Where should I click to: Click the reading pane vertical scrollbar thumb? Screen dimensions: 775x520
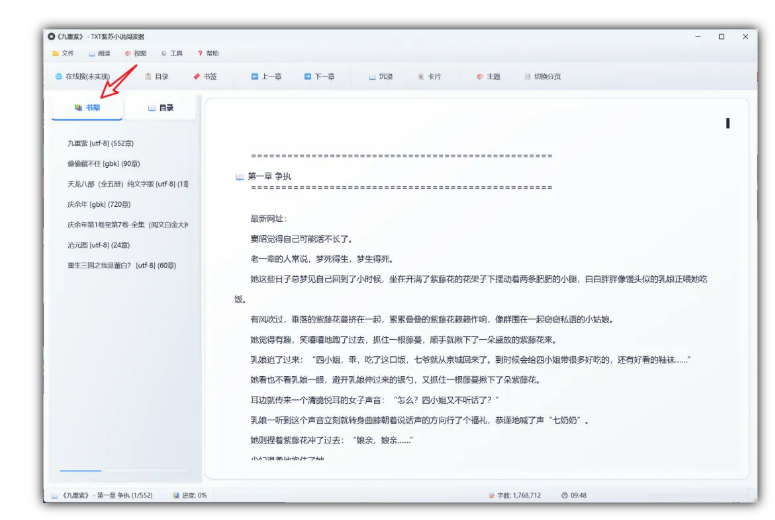coord(728,123)
